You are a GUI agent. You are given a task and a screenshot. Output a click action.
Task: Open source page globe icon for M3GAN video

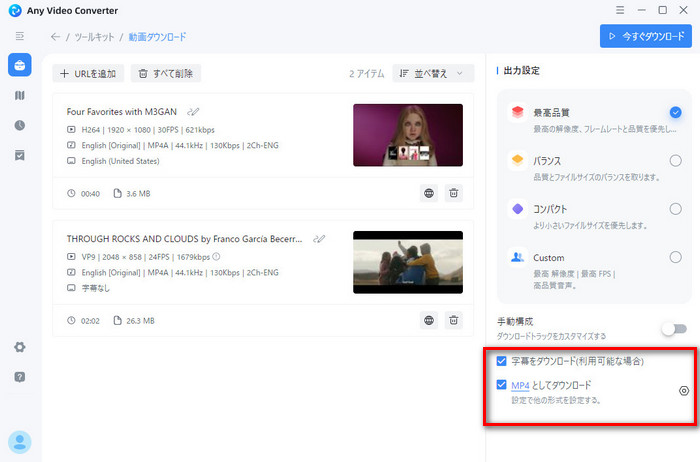pyautogui.click(x=429, y=193)
